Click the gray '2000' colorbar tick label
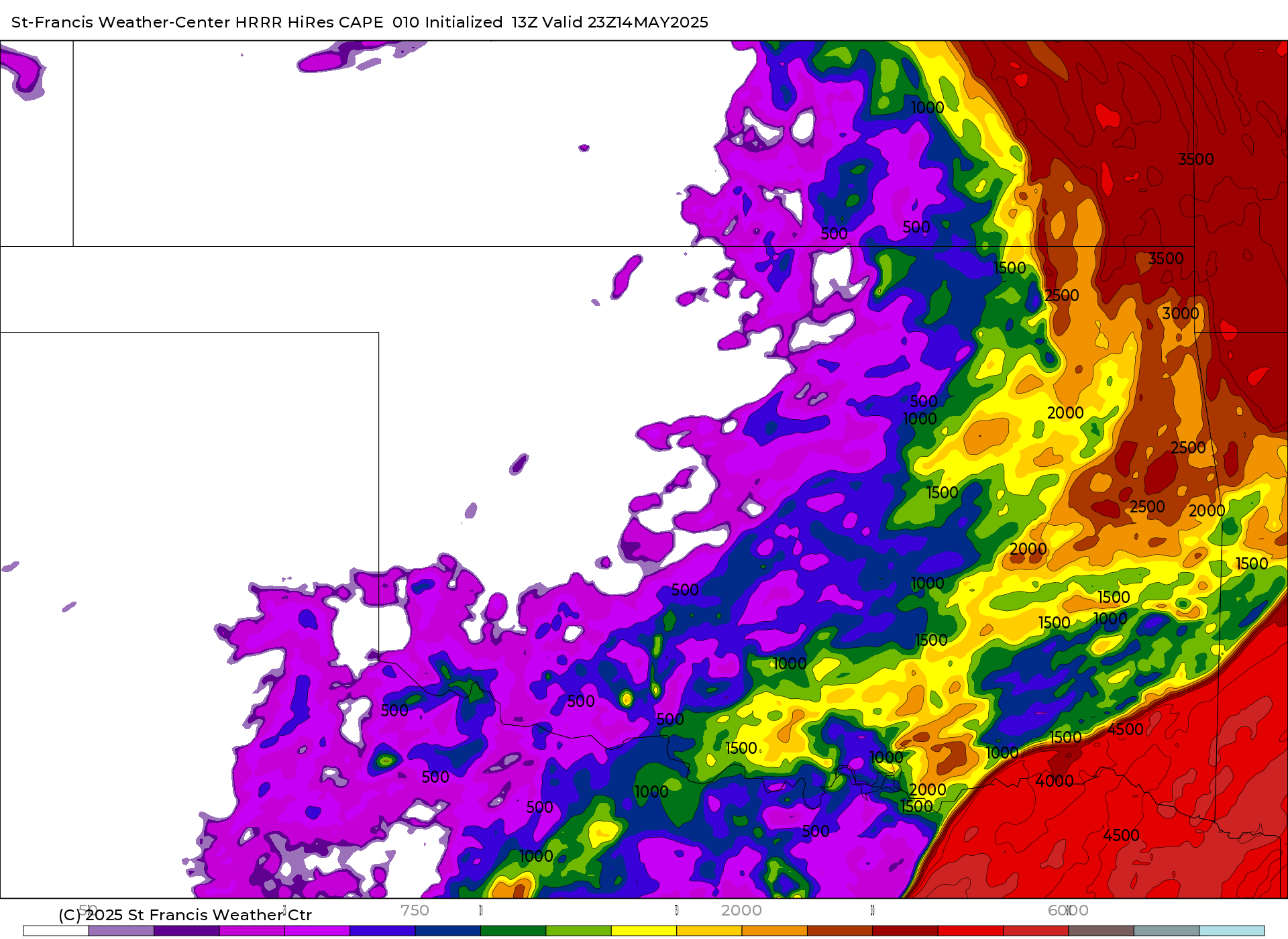This screenshot has height=939, width=1288. point(741,910)
